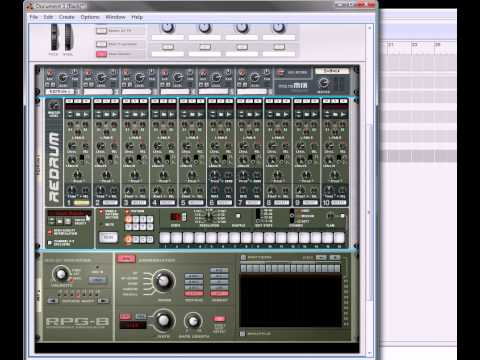Click mixer channel 1 level knob
The image size is (480, 360).
coord(63,78)
